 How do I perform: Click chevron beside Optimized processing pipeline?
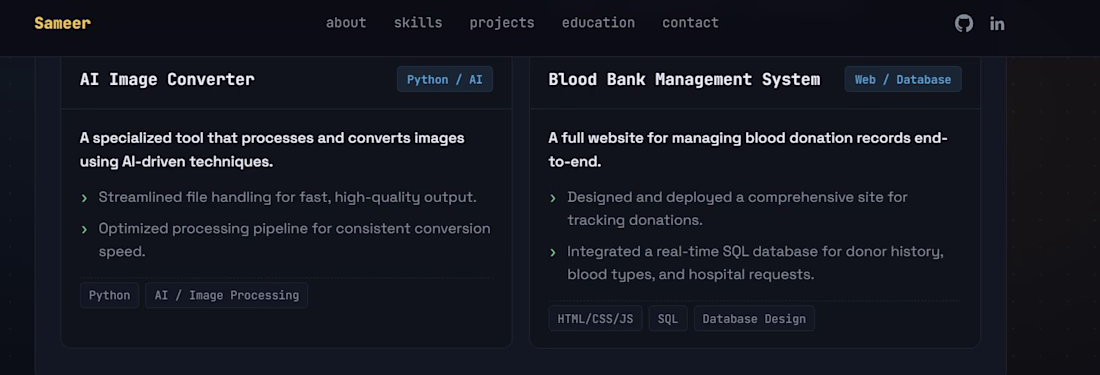click(84, 229)
